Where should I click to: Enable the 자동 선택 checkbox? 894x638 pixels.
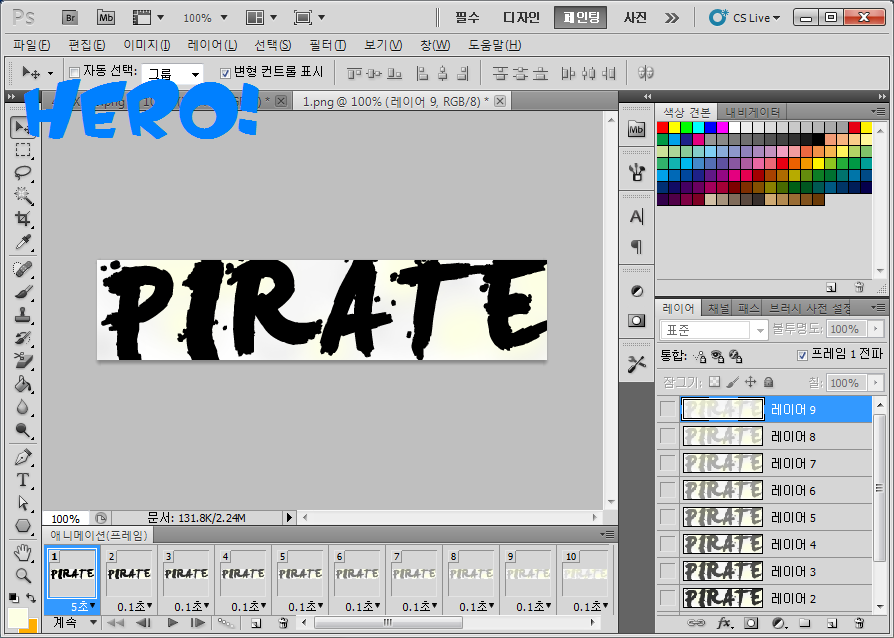[74, 72]
